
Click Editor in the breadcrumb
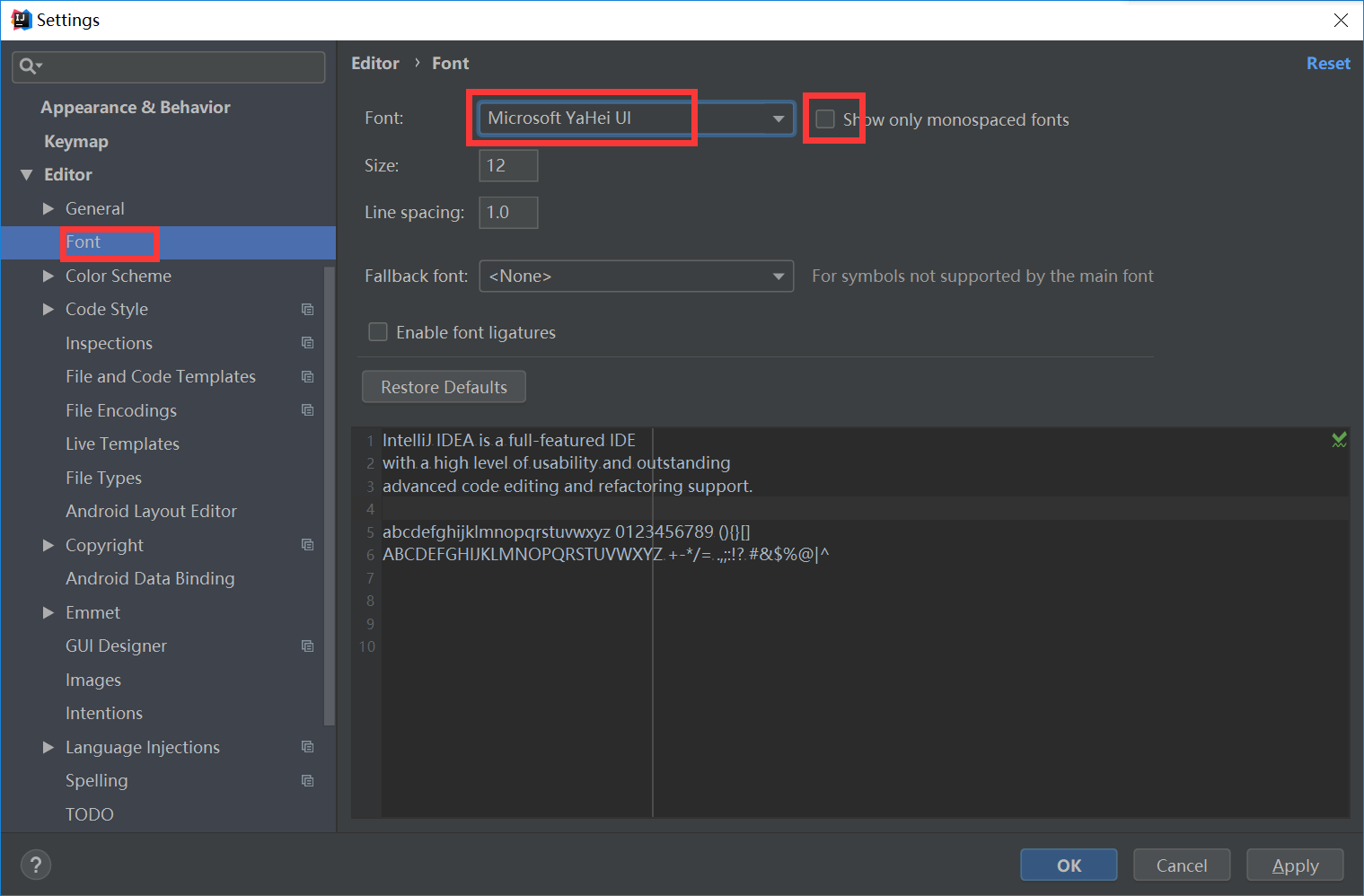[375, 64]
